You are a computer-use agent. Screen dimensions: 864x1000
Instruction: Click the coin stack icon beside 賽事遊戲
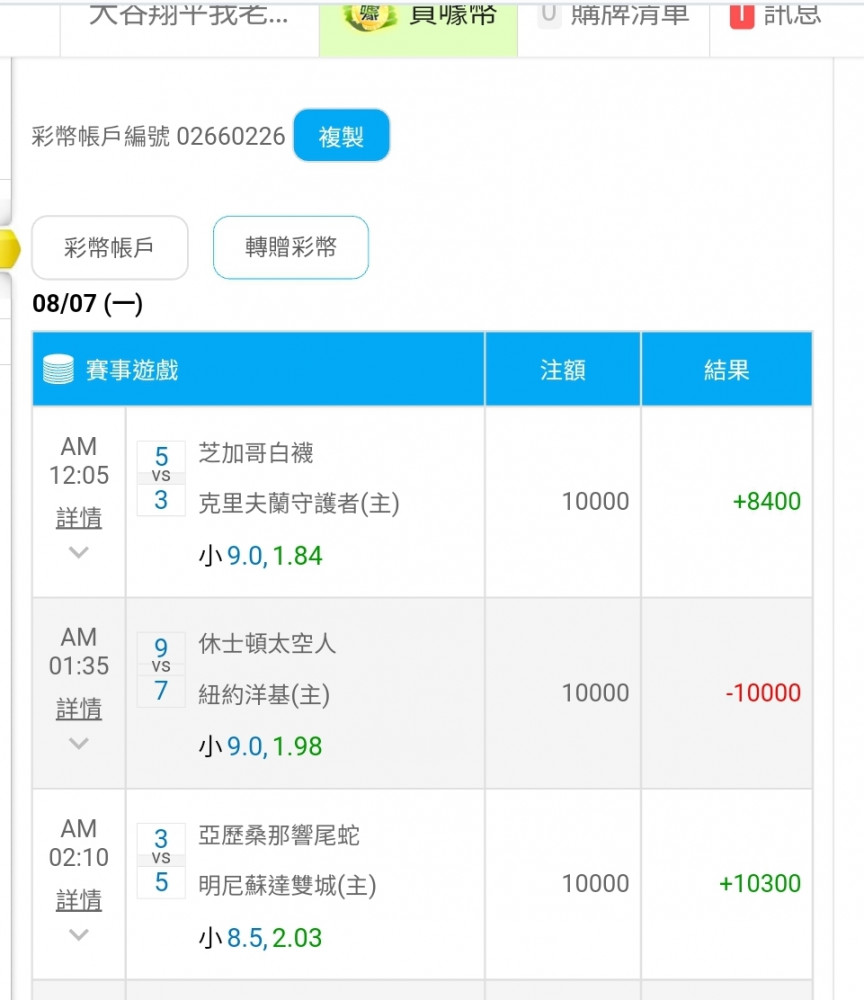click(58, 369)
